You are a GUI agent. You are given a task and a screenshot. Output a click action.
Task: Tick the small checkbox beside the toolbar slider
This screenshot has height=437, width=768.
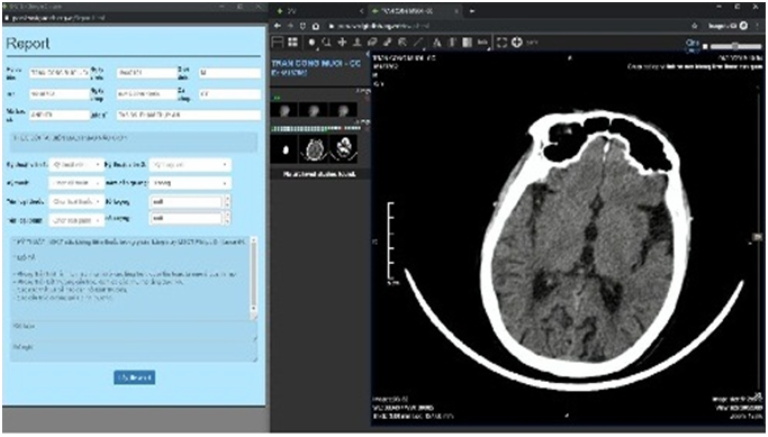[705, 47]
